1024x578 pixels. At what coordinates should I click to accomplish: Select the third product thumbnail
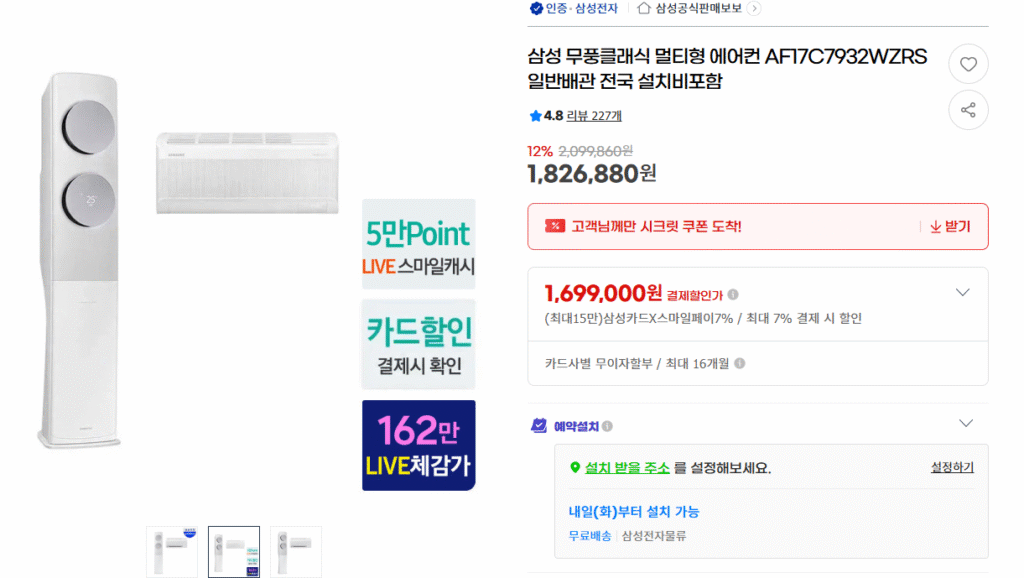[x=295, y=551]
